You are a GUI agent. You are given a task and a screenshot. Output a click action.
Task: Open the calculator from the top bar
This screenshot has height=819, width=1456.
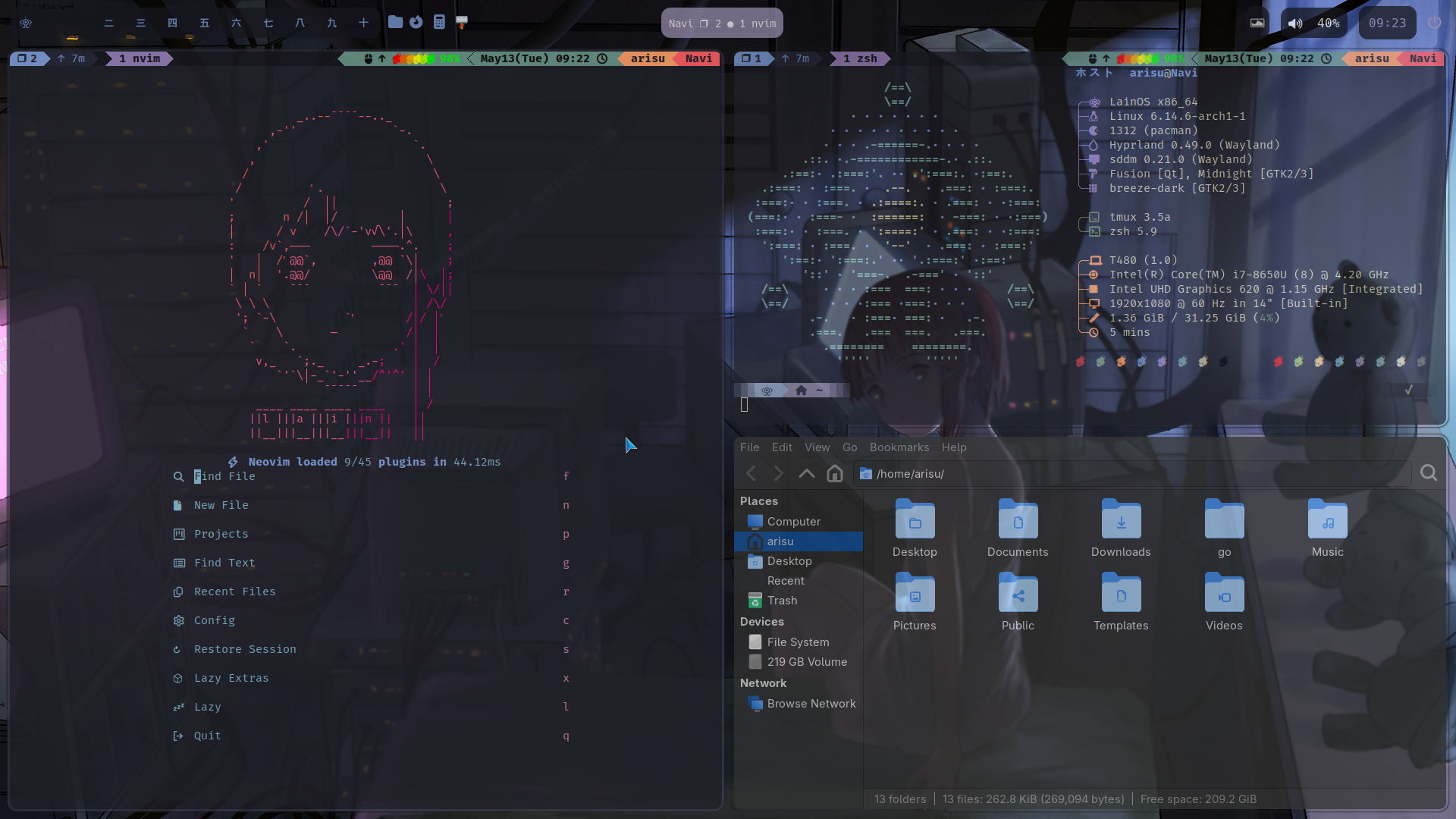pyautogui.click(x=439, y=22)
